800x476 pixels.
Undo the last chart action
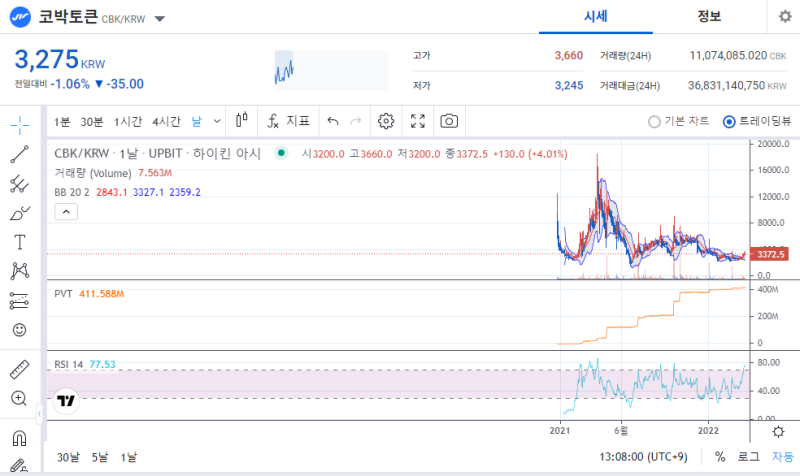(333, 121)
